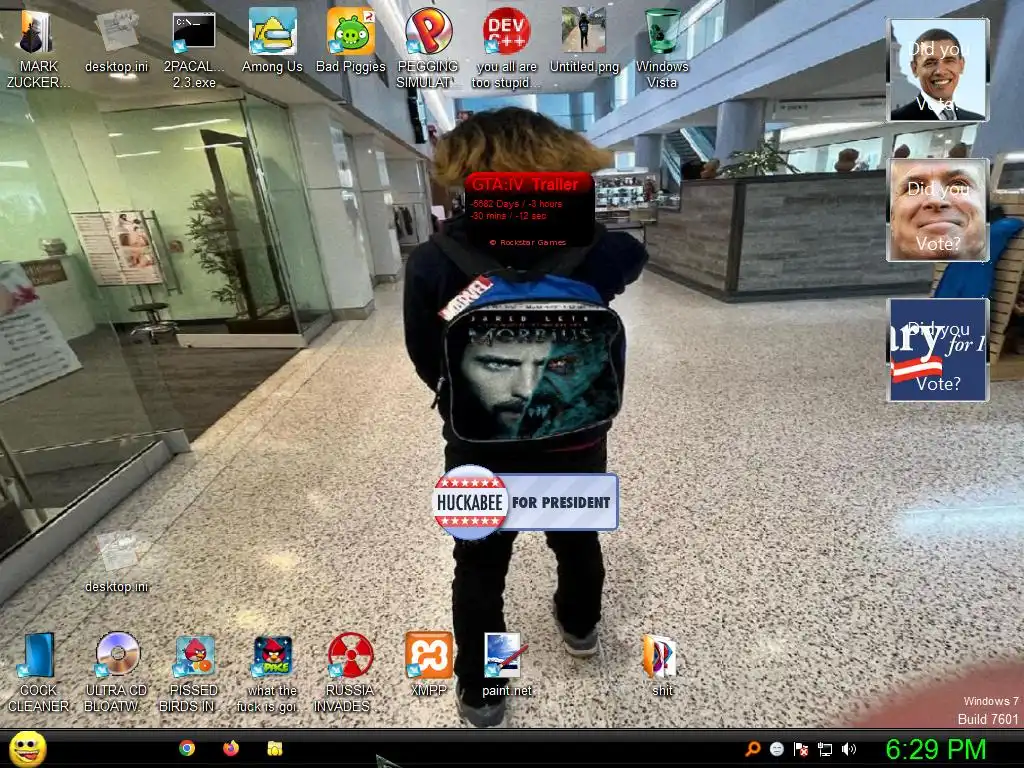
Task: Launch Firefox from the taskbar
Action: point(231,748)
